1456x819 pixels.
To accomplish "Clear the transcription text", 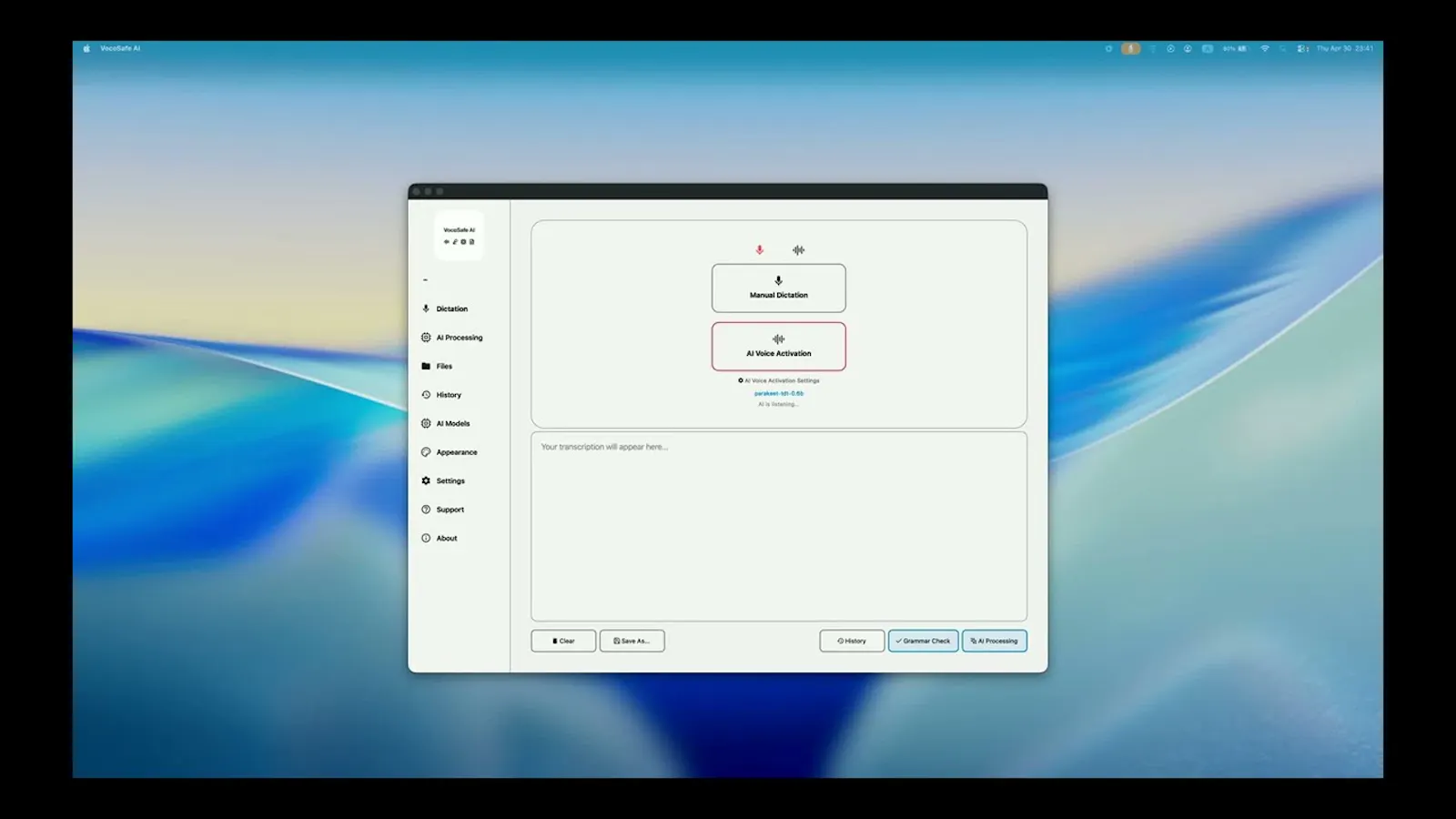I will point(563,641).
